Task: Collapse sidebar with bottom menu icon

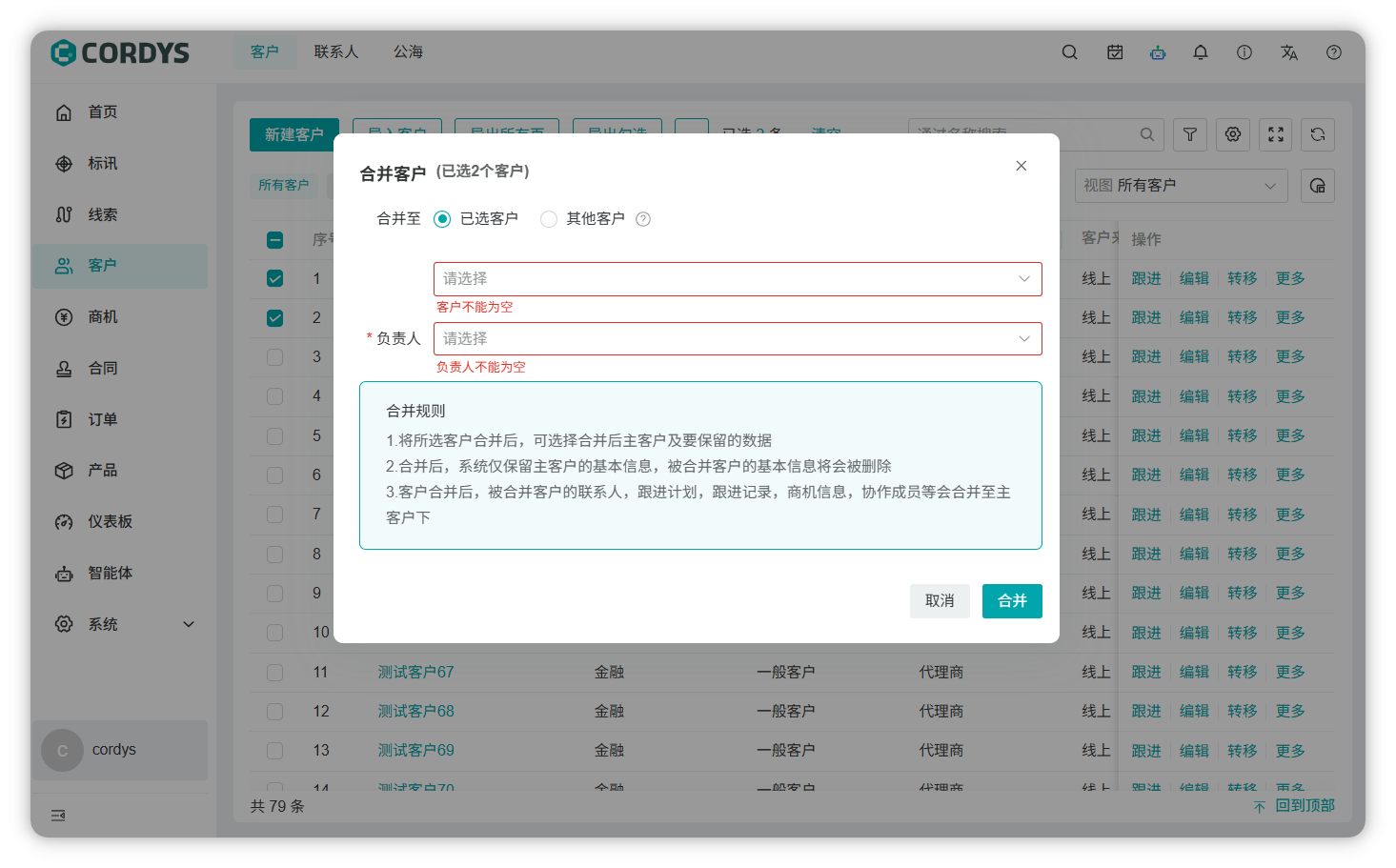Action: (58, 816)
